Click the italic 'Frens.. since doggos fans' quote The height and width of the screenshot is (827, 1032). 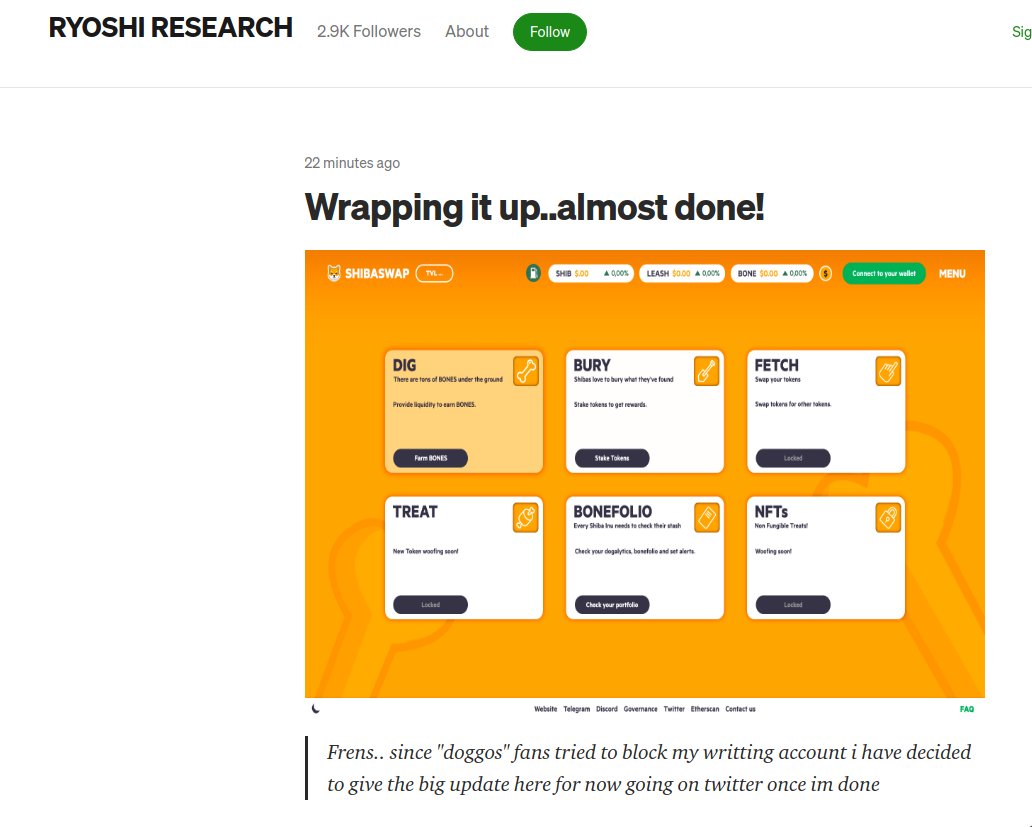point(649,768)
